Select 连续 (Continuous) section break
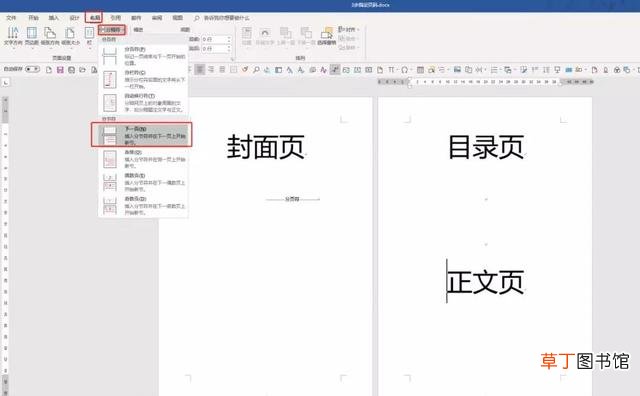This screenshot has height=396, width=640. 143,159
